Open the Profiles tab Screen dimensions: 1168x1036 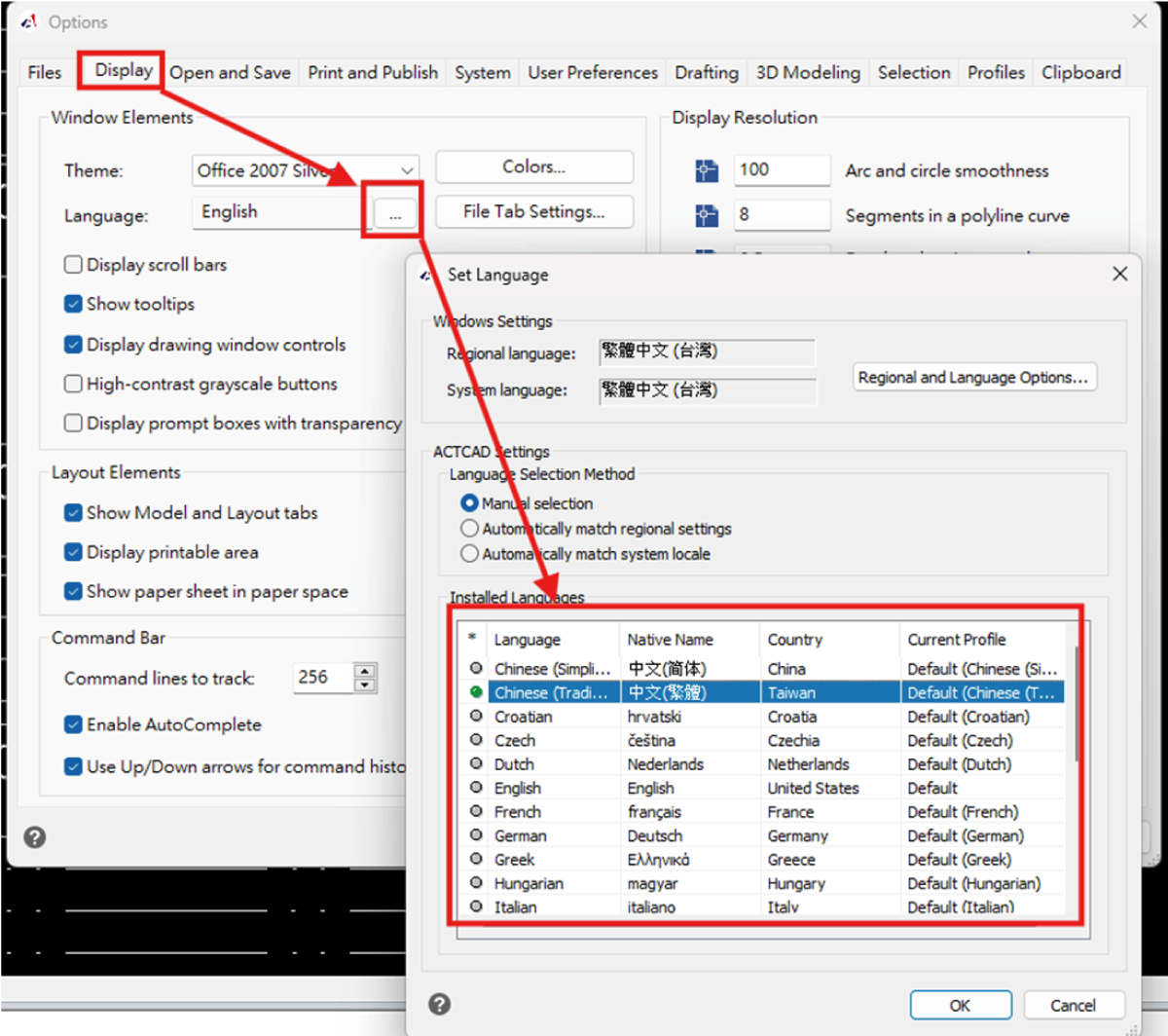pos(996,72)
